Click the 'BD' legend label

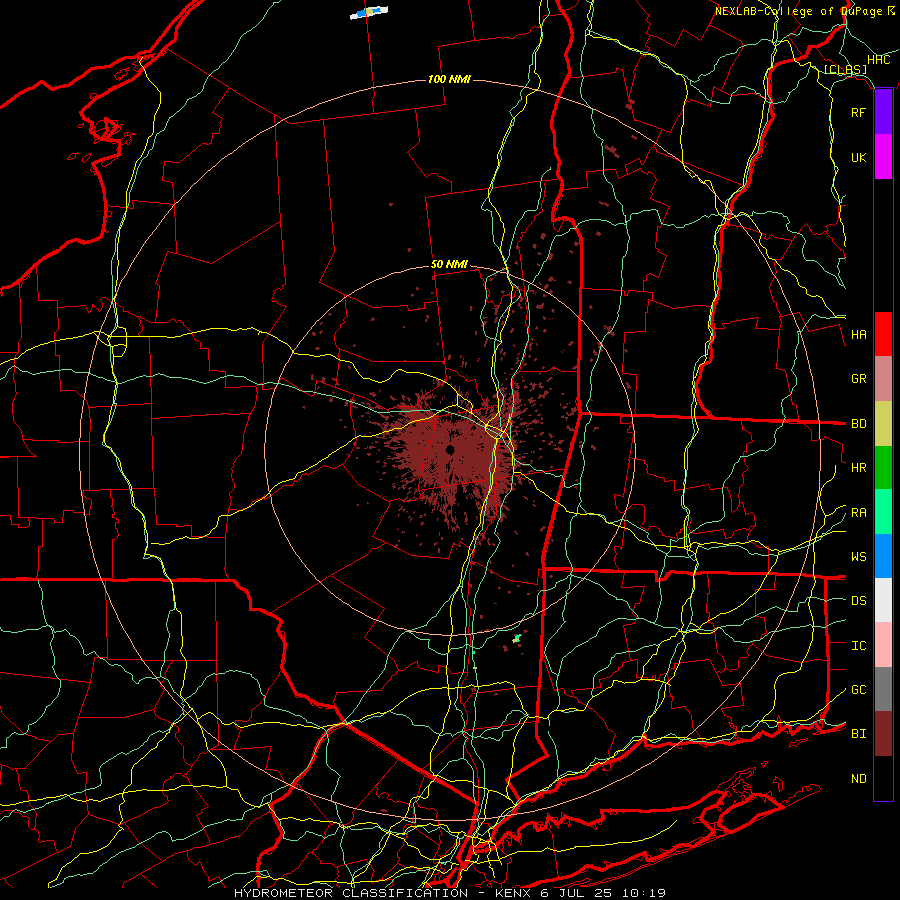[858, 424]
